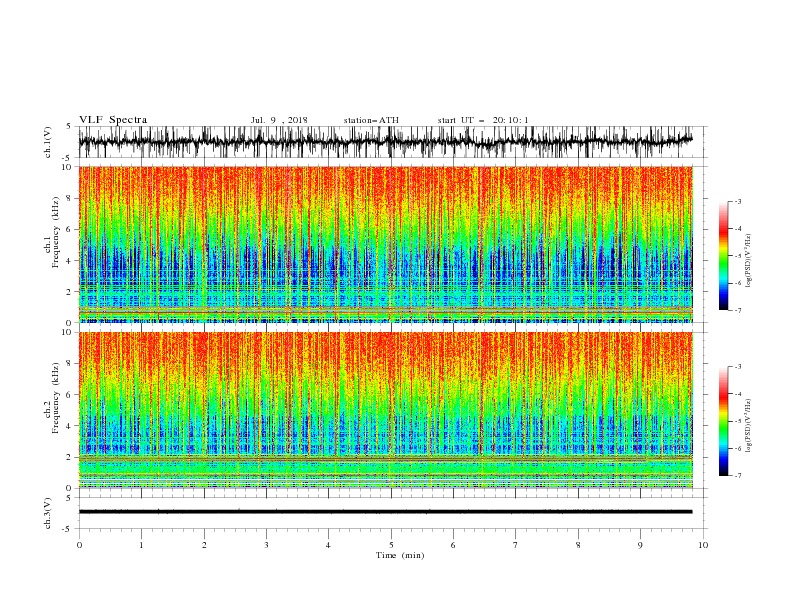
Task: Click the '-7' label on ch.2 colorbar
Action: (x=738, y=476)
